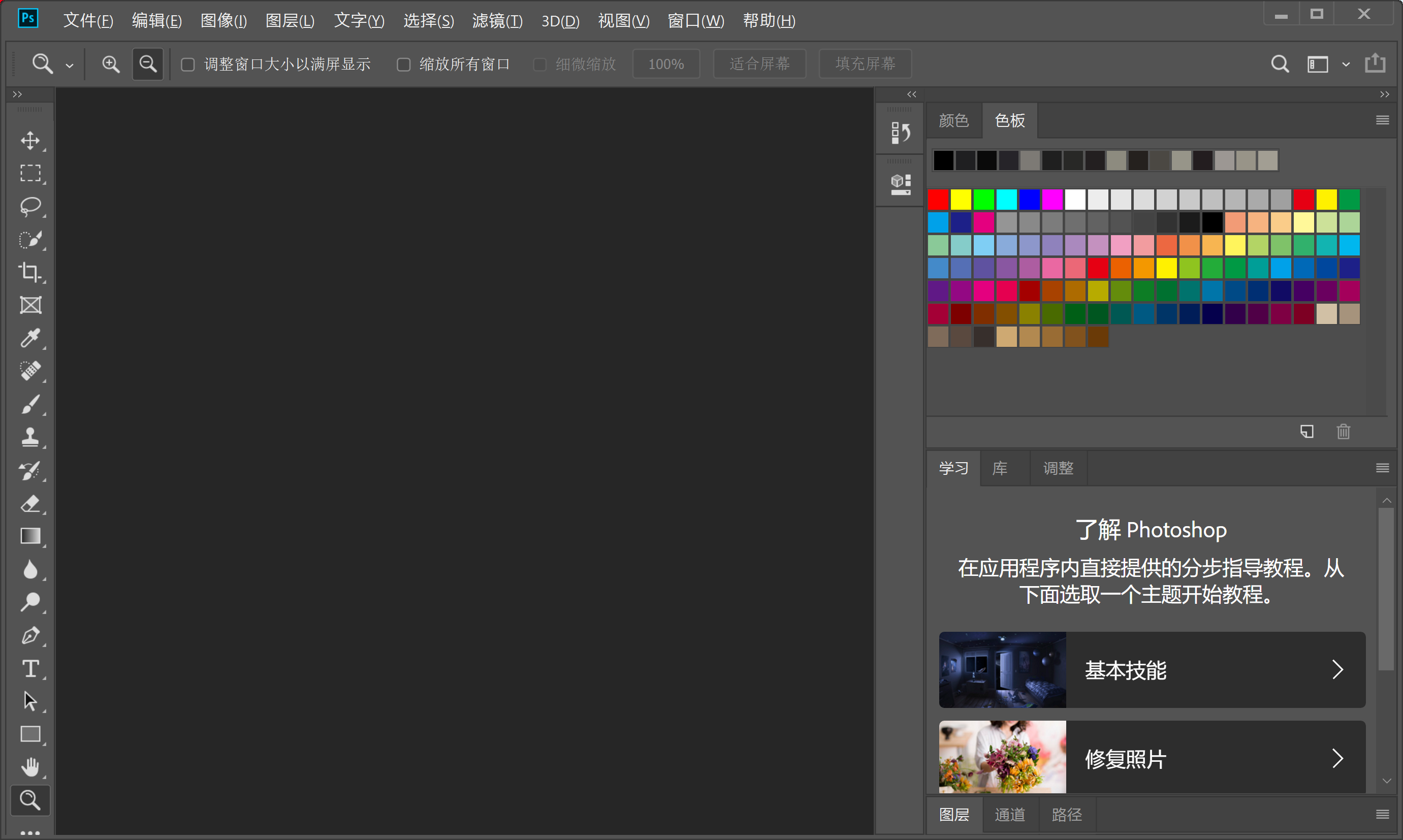Open the 帮助(H) menu

[x=769, y=20]
